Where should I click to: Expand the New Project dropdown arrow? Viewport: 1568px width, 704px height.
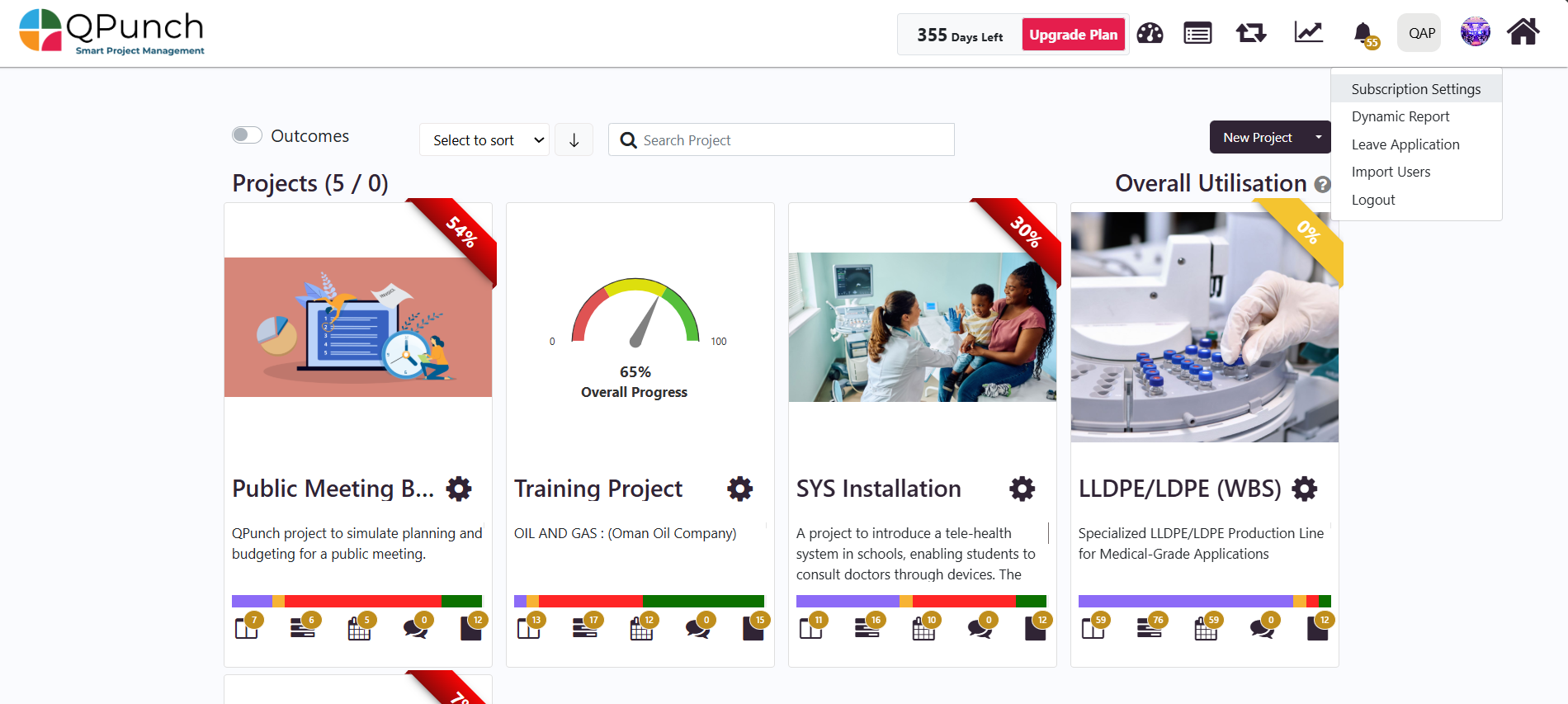[x=1318, y=137]
